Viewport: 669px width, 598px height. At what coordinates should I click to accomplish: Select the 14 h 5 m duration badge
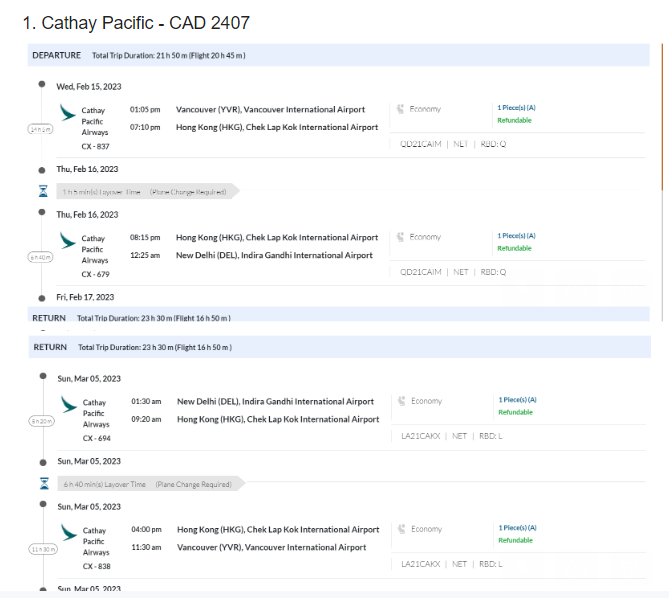point(41,130)
